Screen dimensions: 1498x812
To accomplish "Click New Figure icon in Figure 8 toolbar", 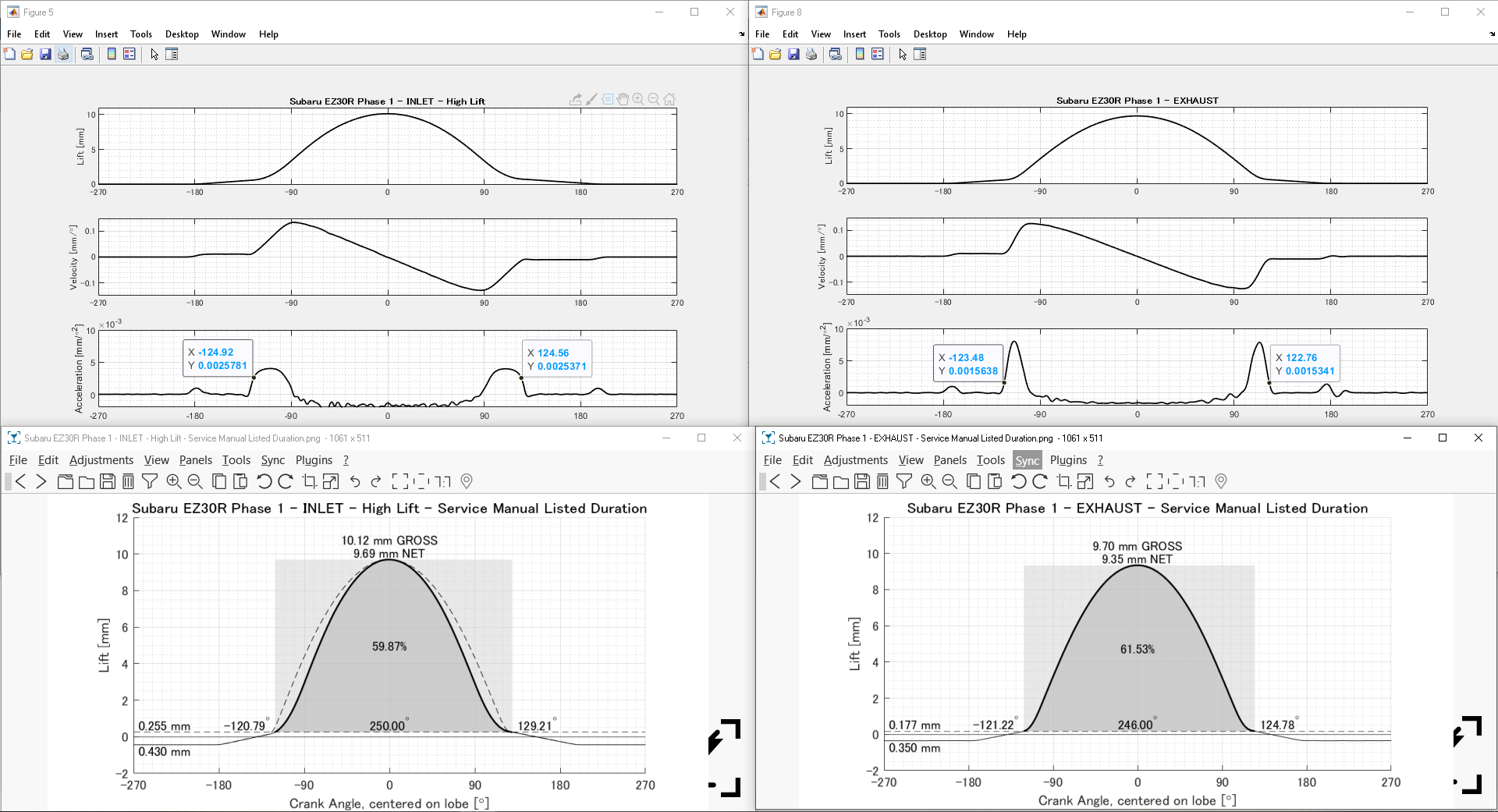I will click(758, 54).
